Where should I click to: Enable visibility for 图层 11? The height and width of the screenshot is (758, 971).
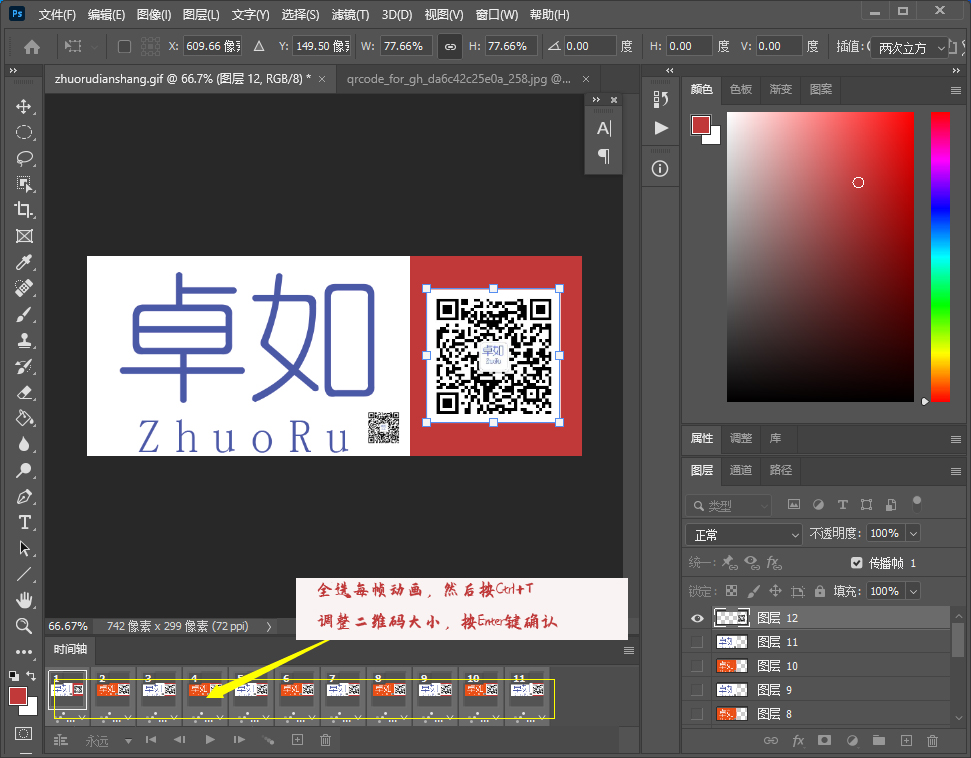(x=697, y=644)
